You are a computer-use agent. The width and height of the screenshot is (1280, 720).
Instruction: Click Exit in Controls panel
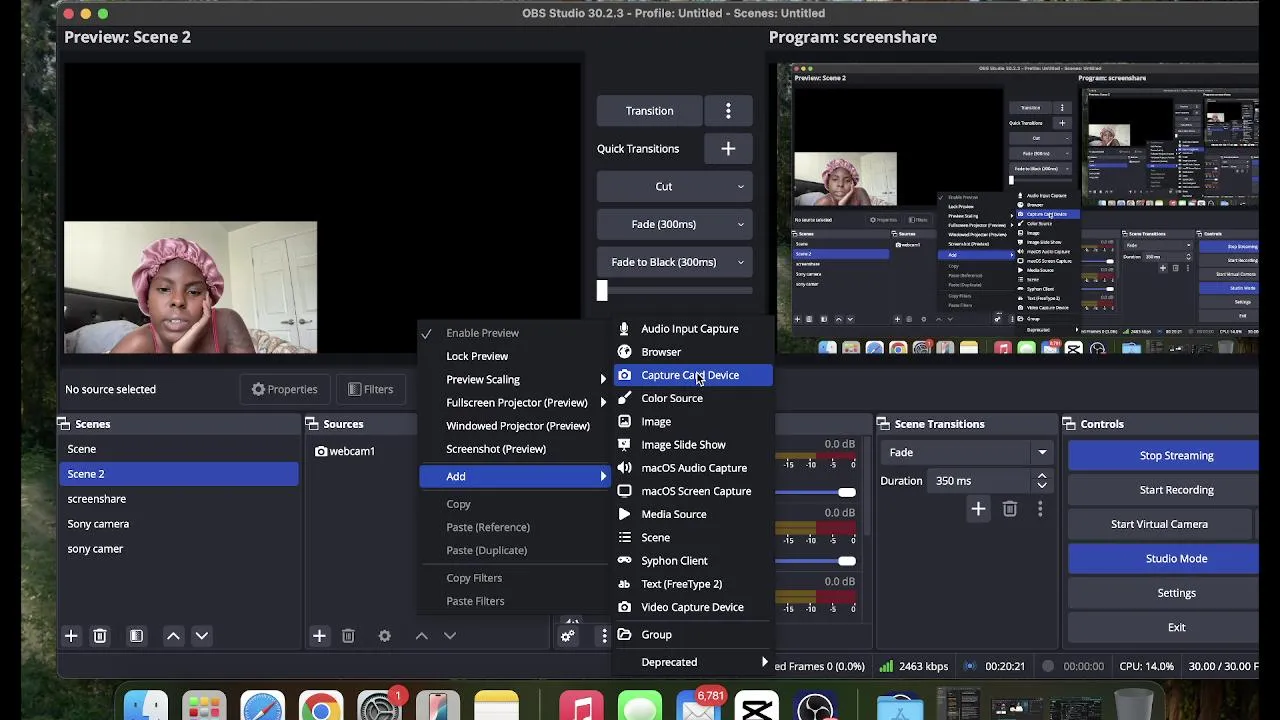point(1164,628)
